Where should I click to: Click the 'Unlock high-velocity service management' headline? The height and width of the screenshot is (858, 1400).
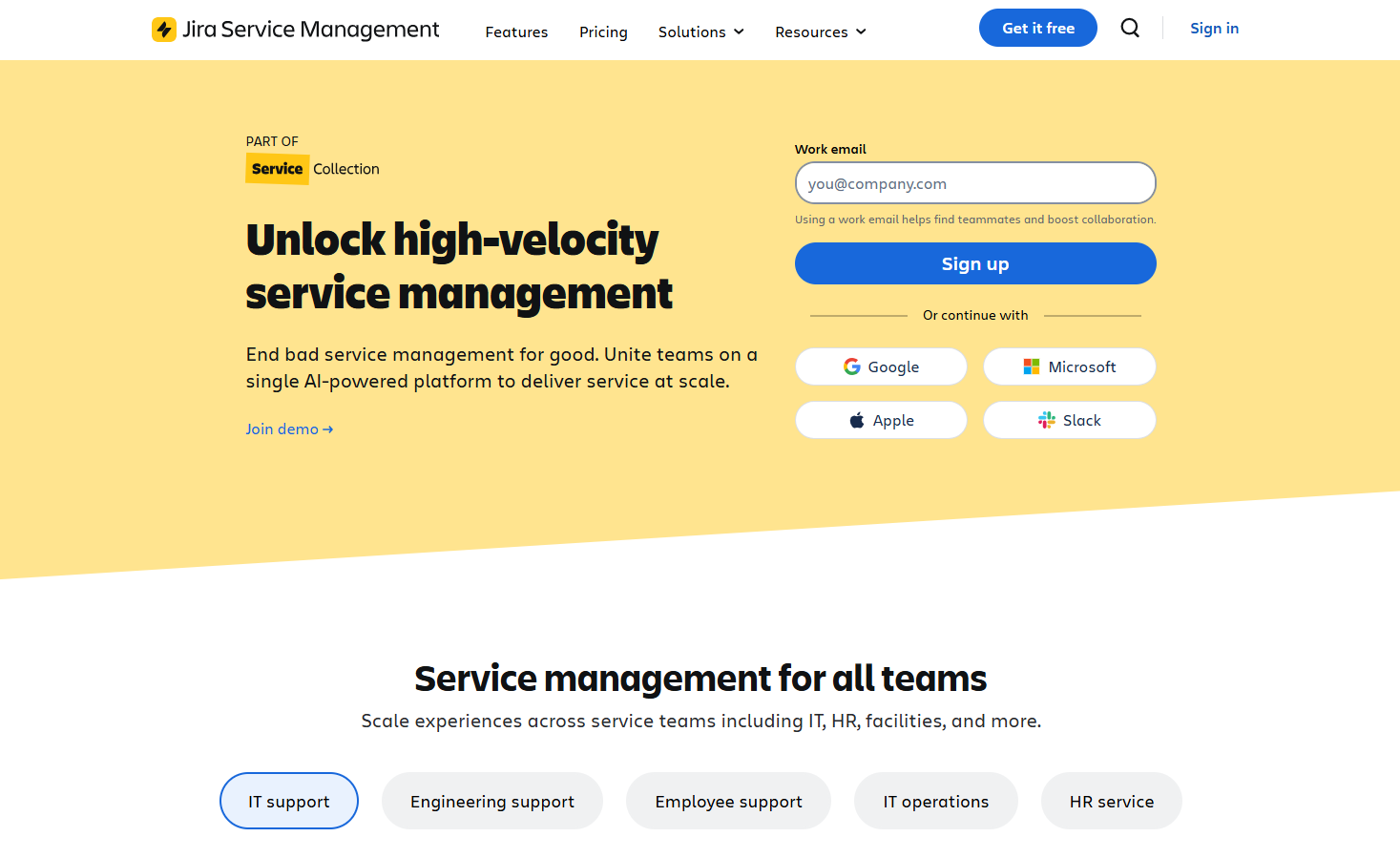459,266
